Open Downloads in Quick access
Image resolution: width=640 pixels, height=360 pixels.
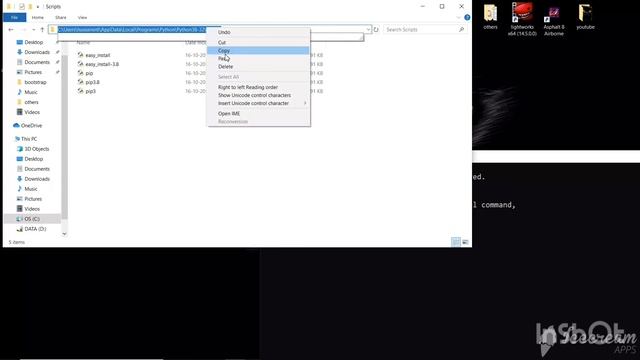click(37, 52)
